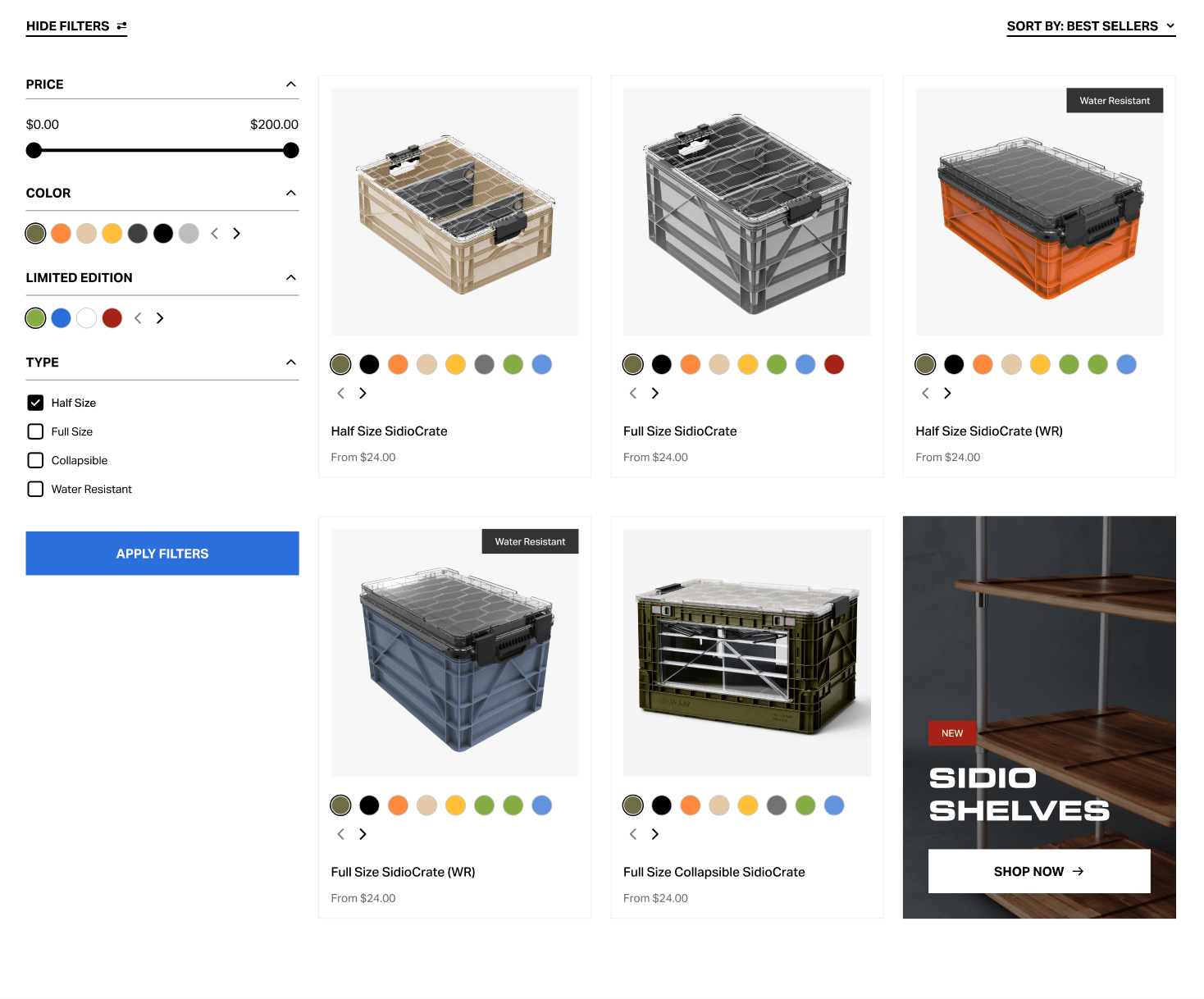
Task: Collapse the Color filter section
Action: coord(291,193)
